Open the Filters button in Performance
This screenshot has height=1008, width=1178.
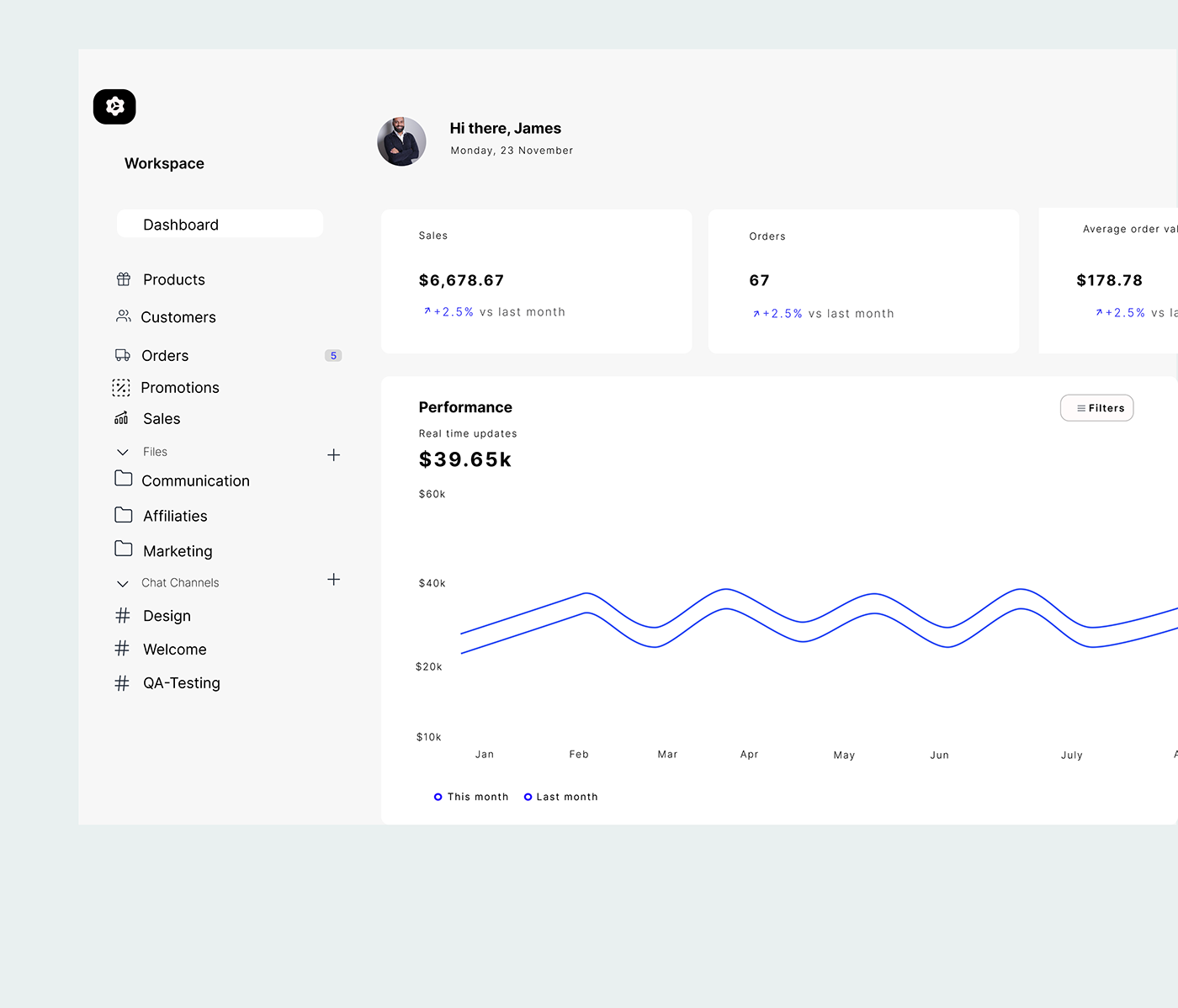pyautogui.click(x=1096, y=408)
